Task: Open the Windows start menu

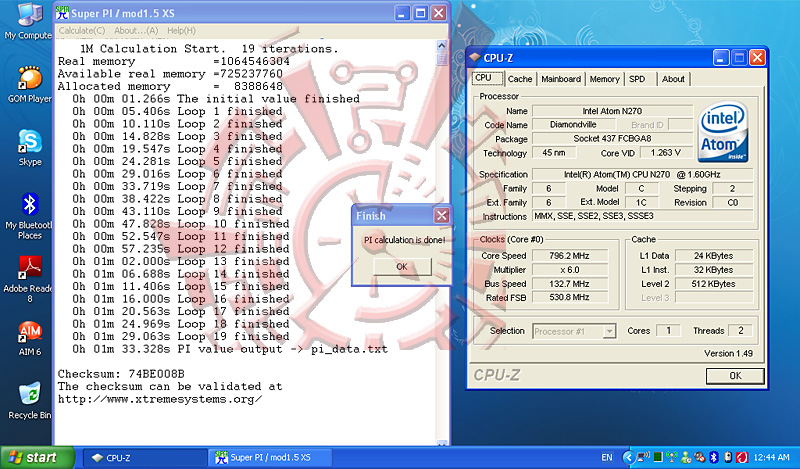Action: [38, 457]
